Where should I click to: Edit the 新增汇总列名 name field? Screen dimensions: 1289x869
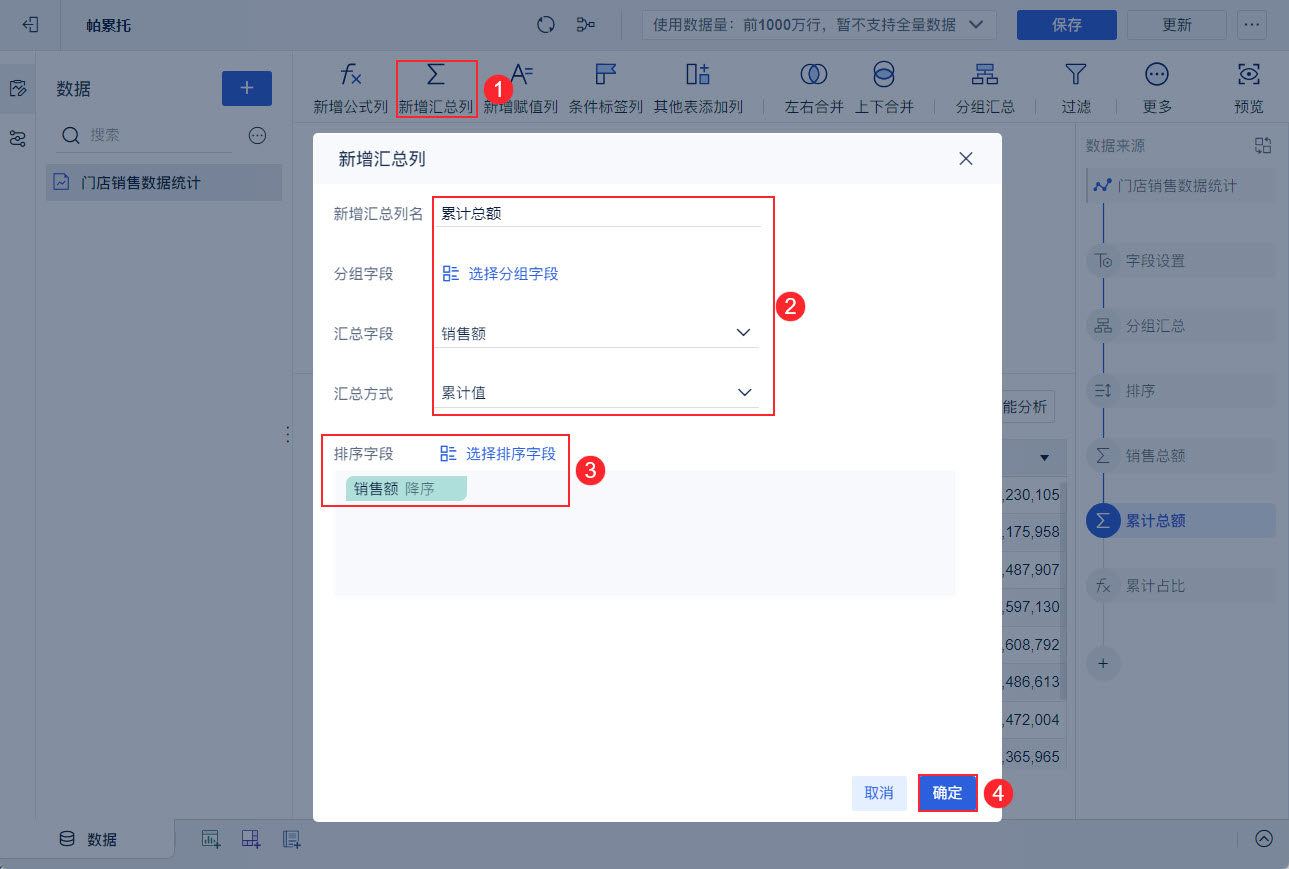[x=597, y=213]
